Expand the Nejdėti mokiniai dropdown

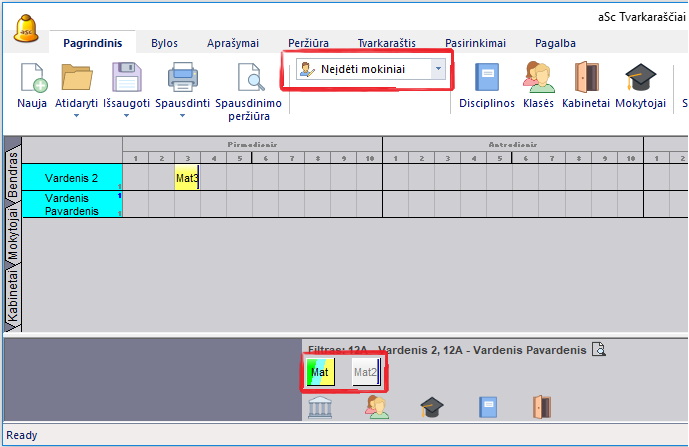pos(437,69)
